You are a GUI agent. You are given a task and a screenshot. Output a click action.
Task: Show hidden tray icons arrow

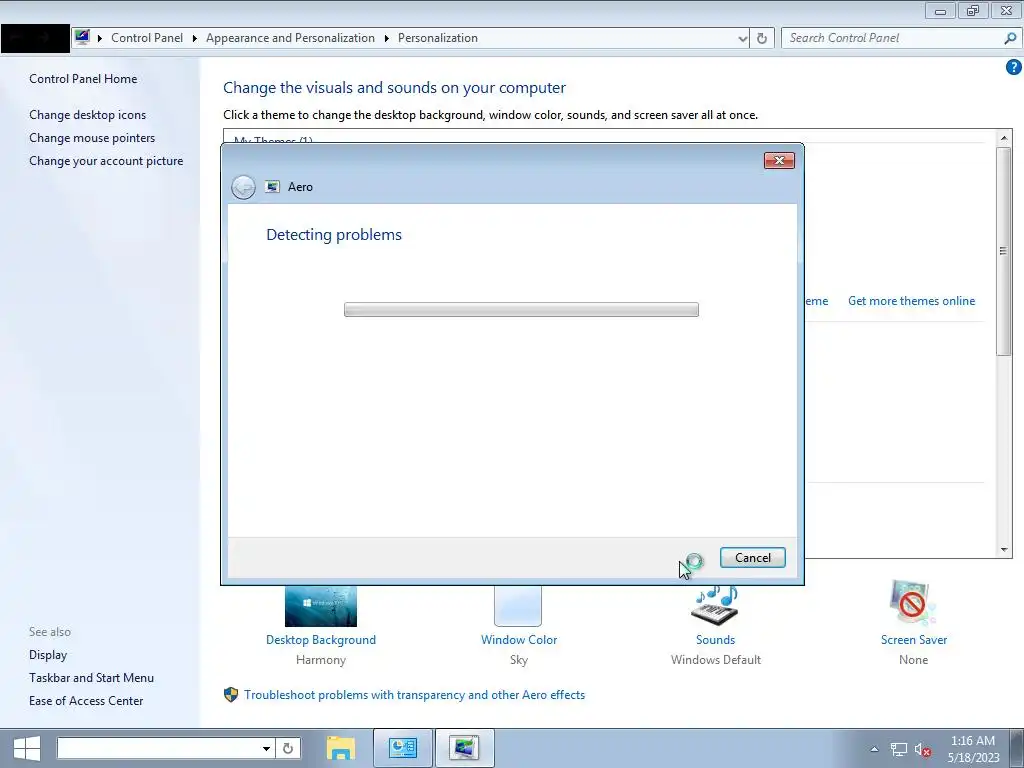[874, 749]
